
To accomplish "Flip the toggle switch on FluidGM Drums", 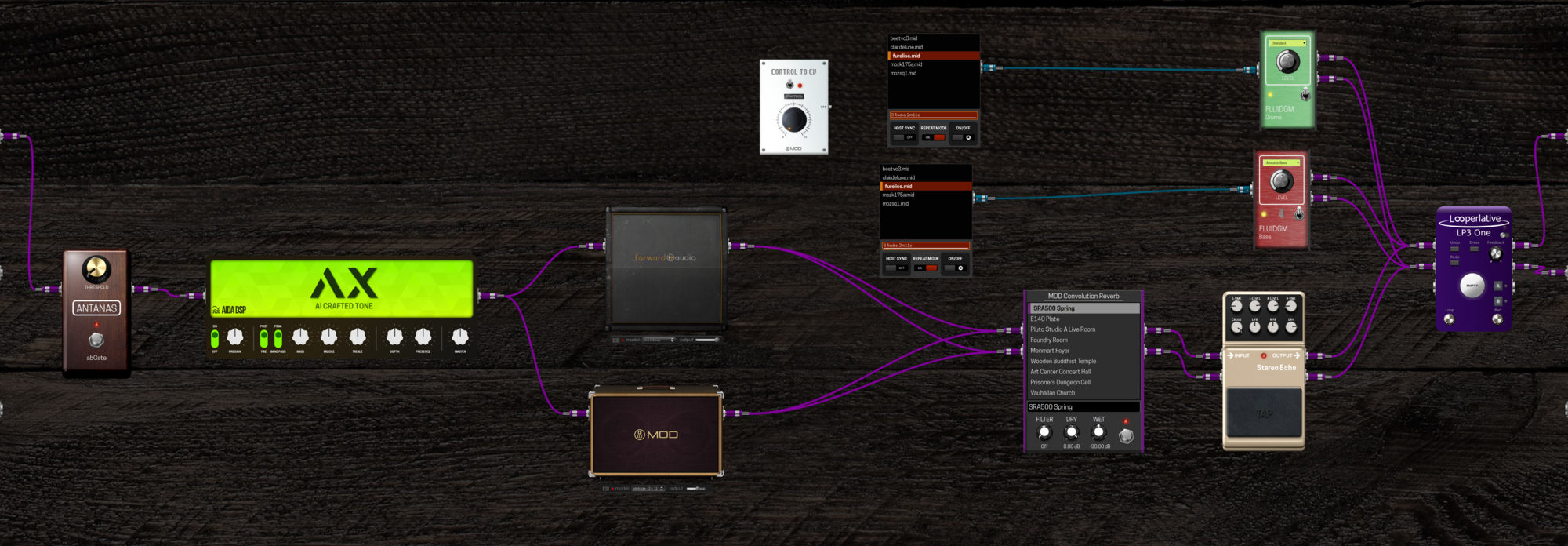I will [x=1305, y=95].
